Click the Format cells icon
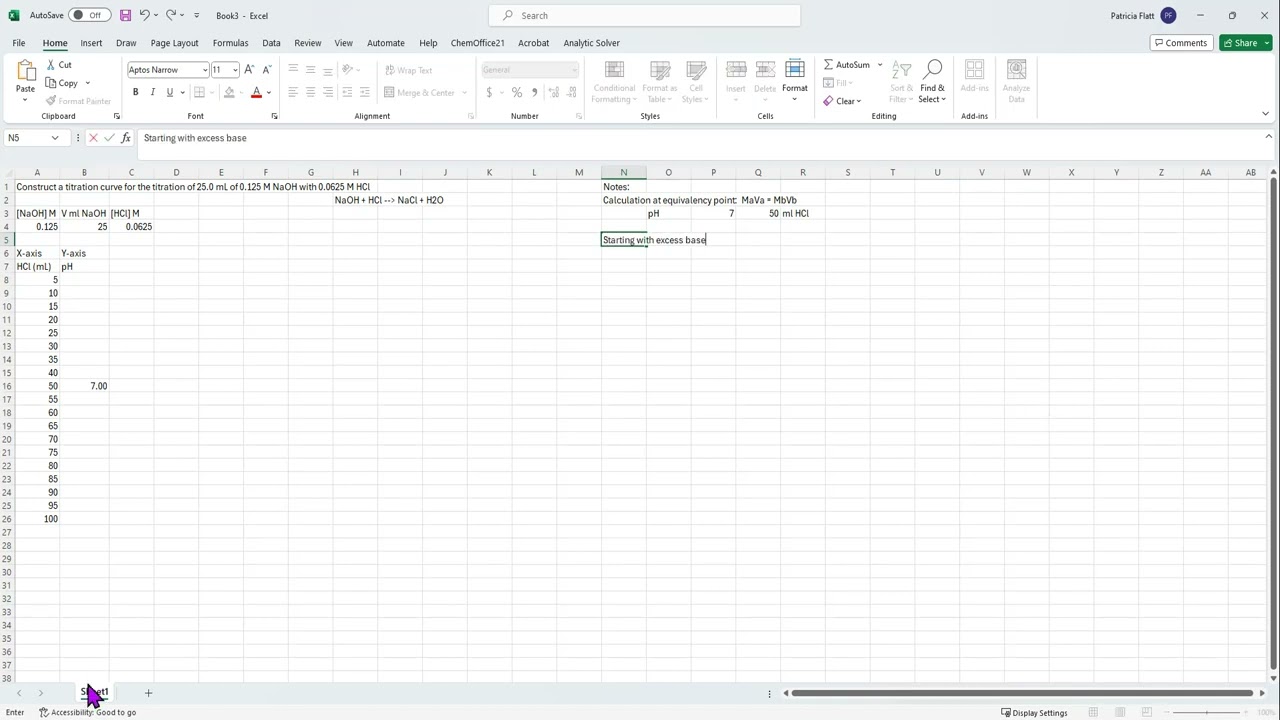 pyautogui.click(x=795, y=70)
